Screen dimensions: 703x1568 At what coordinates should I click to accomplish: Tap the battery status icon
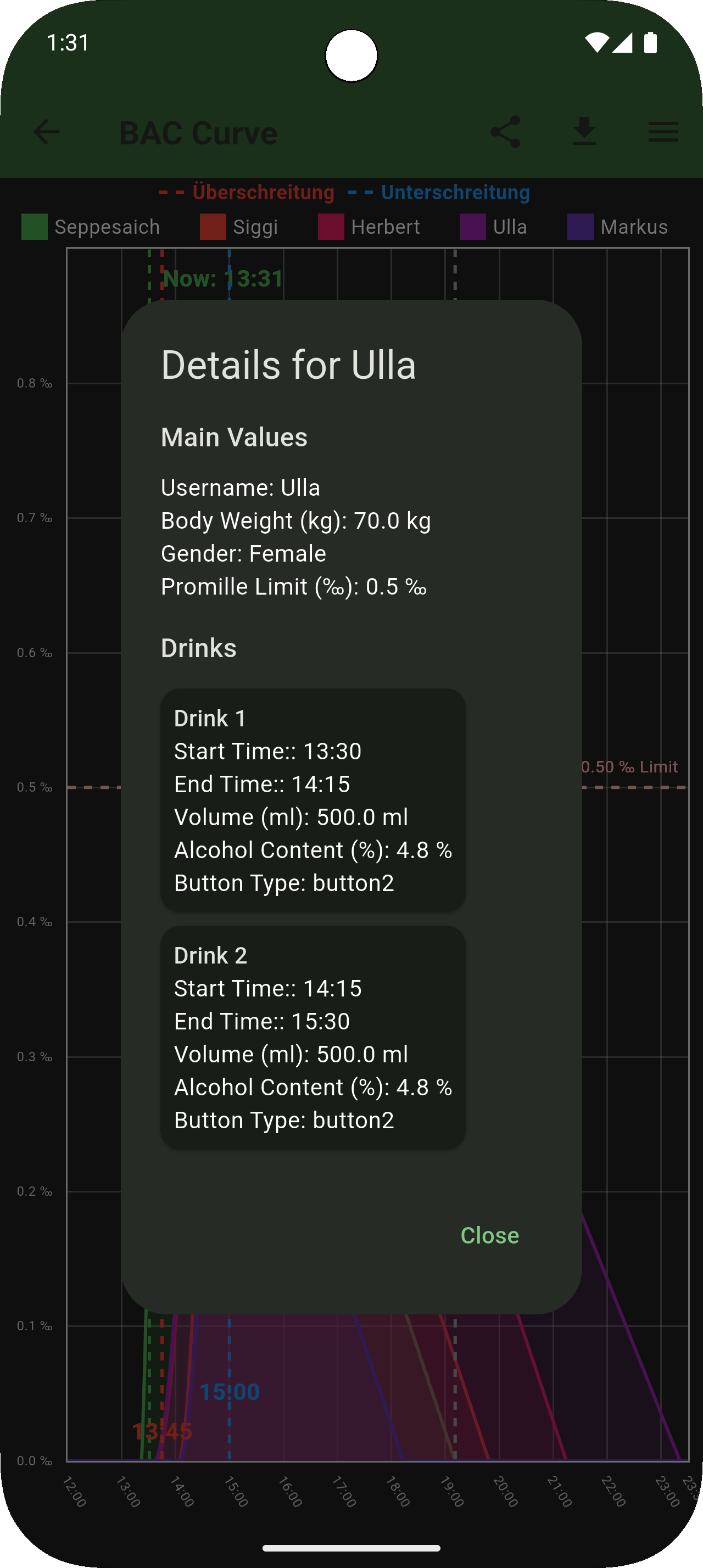(651, 43)
